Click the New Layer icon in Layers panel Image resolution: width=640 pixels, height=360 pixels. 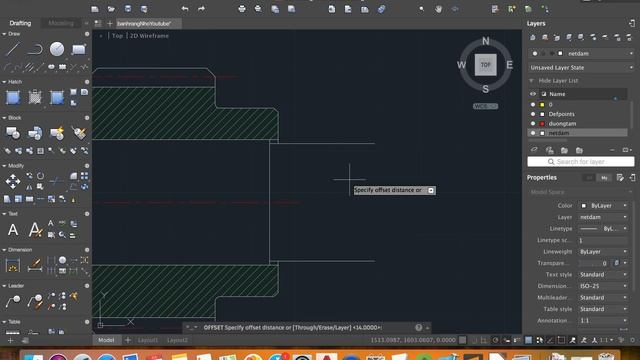(x=533, y=38)
